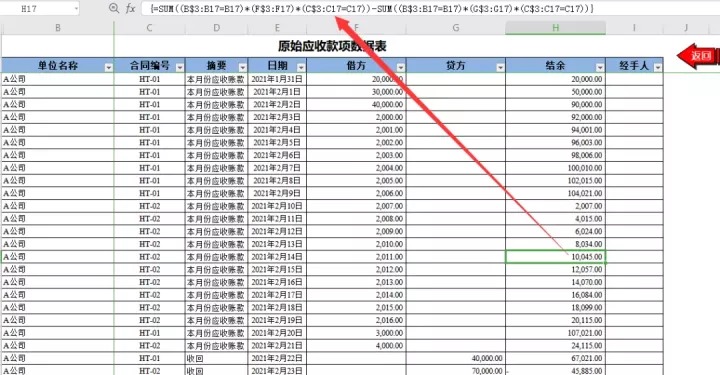The image size is (720, 375).
Task: Select column J header
Action: (686, 28)
